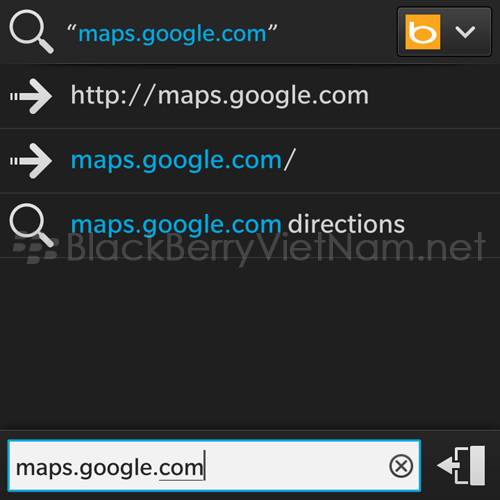Tap the exit arrow icon beside address bar
Screen dimensions: 500x500
461,465
